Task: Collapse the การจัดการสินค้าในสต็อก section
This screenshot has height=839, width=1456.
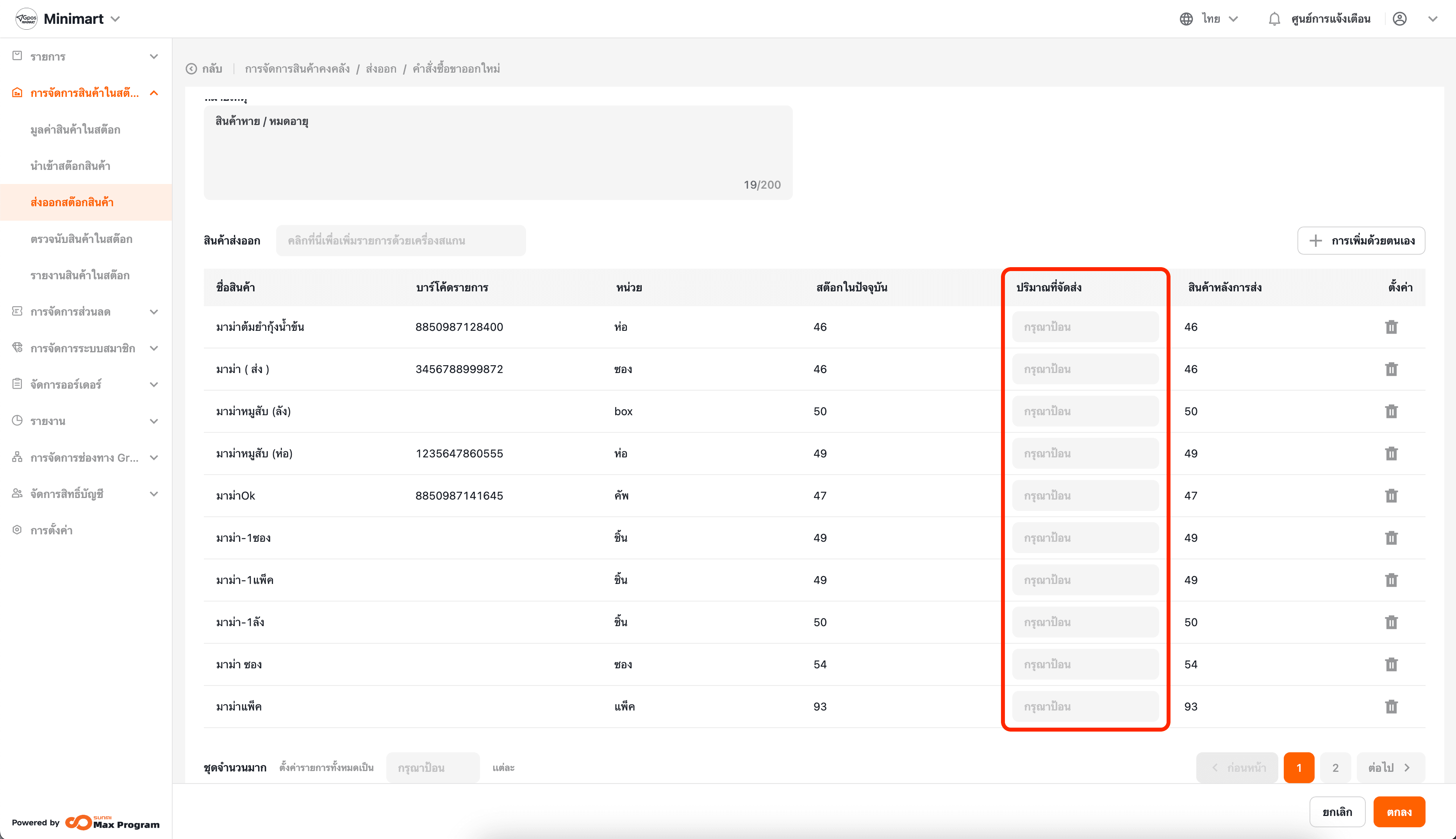Action: click(x=153, y=93)
